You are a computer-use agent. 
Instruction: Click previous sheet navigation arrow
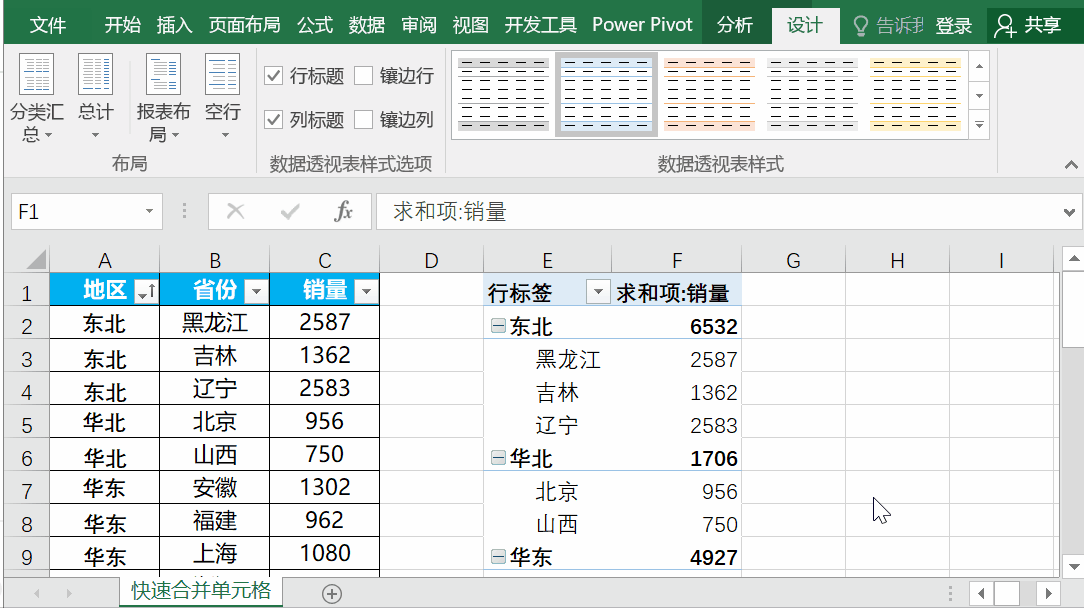point(37,593)
